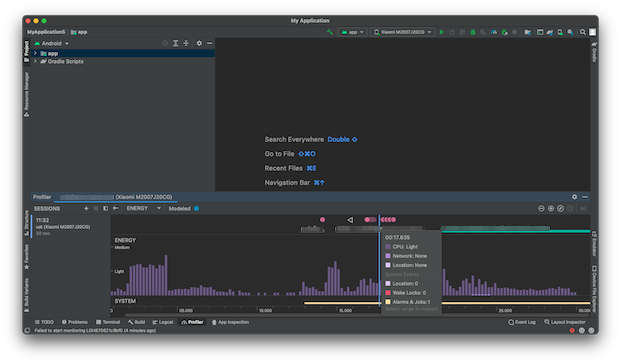621x364 pixels.
Task: Go back with profiler arrow icon
Action: coord(115,208)
